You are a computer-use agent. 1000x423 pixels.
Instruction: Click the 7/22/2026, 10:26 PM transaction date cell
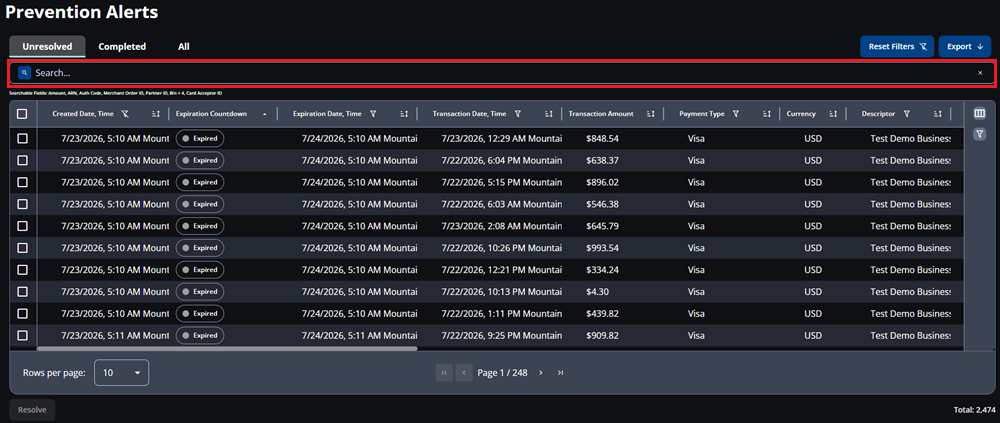coord(501,248)
